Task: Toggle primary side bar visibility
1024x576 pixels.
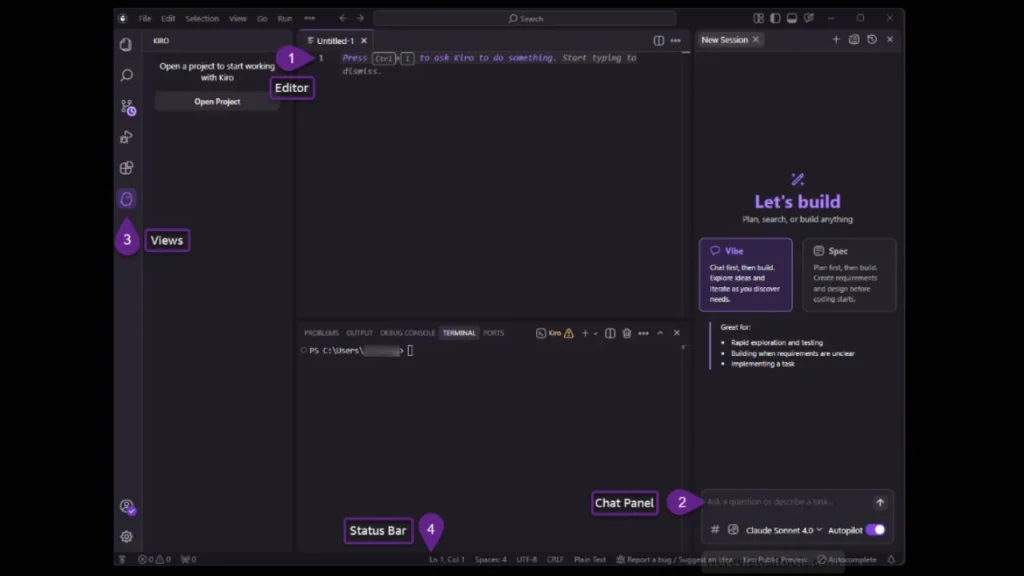Action: [775, 18]
